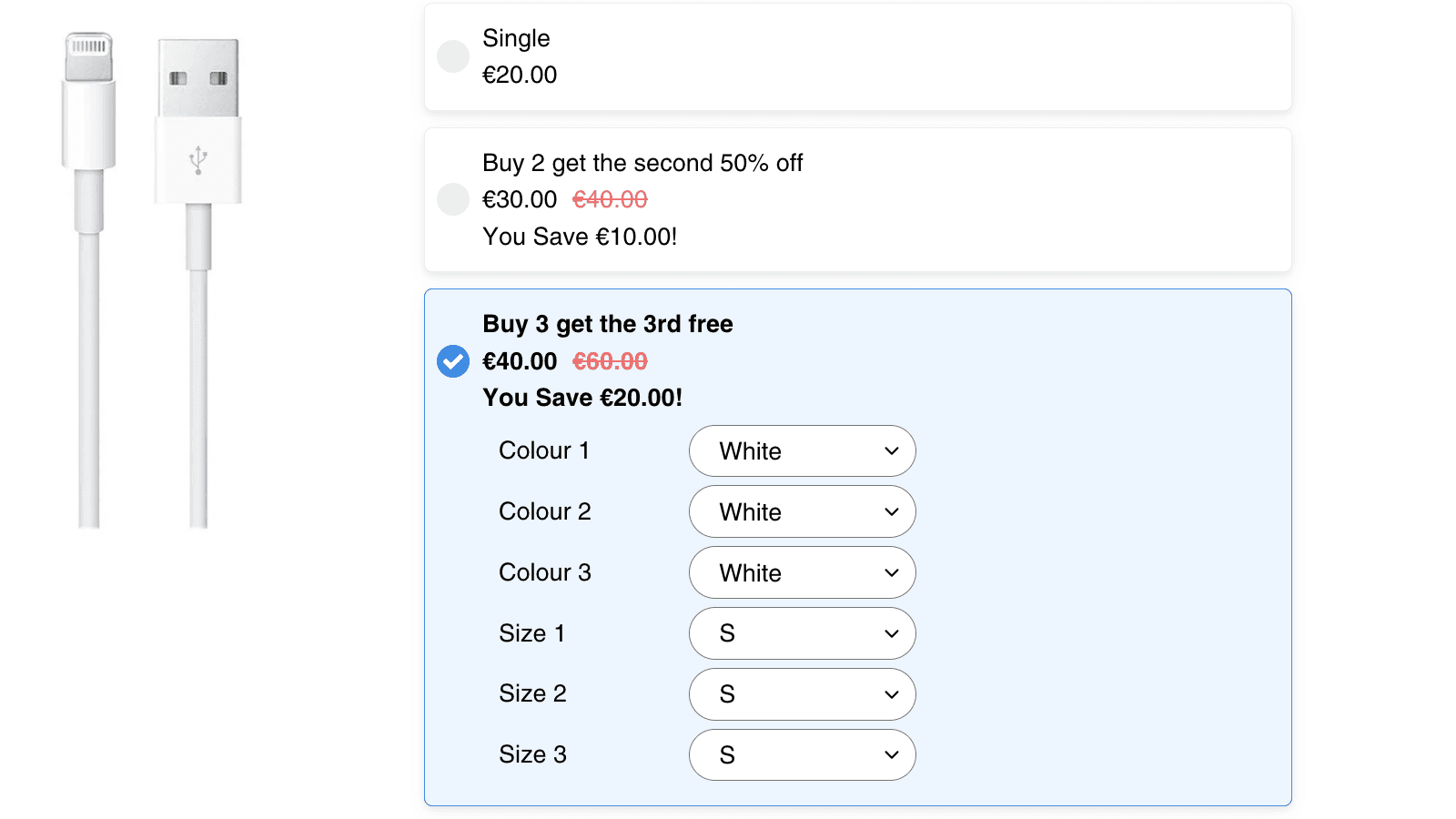Choose the Buy 2 second 50% off radio
The image size is (1456, 819).
pyautogui.click(x=453, y=199)
